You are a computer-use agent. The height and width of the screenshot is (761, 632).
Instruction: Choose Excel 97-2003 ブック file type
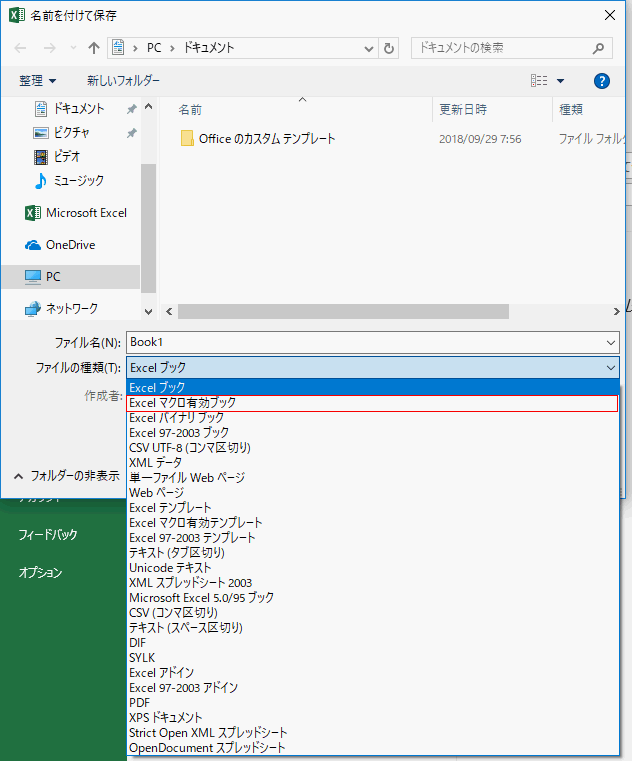click(373, 433)
